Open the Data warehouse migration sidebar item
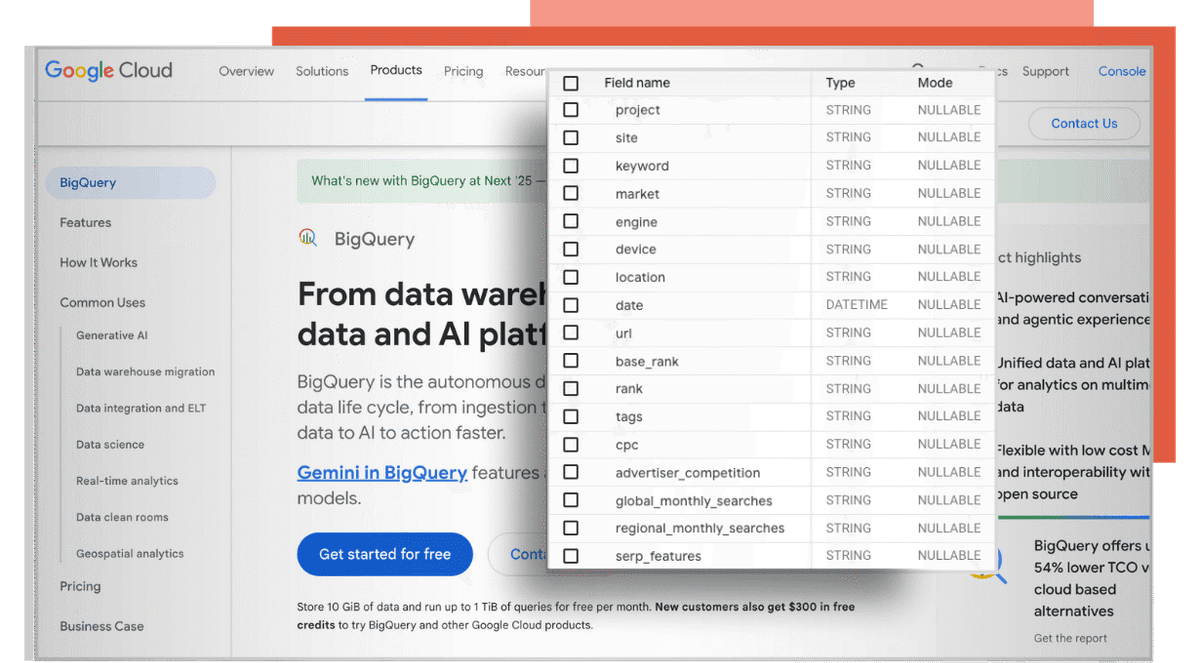Viewport: 1200px width, 663px height. 145,372
